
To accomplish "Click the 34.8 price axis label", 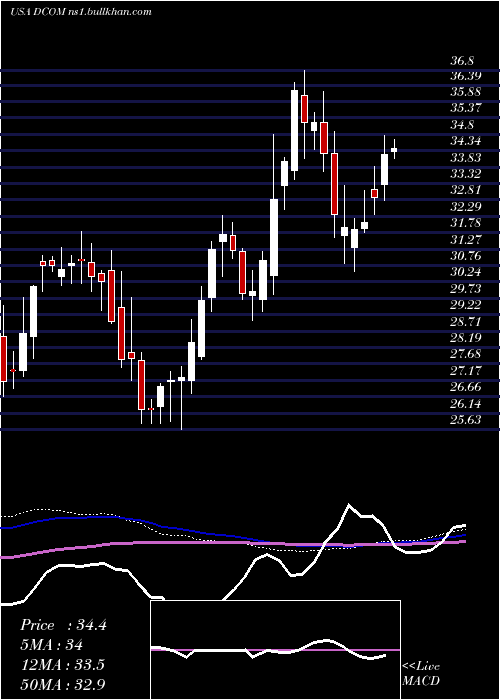I will 462,125.
